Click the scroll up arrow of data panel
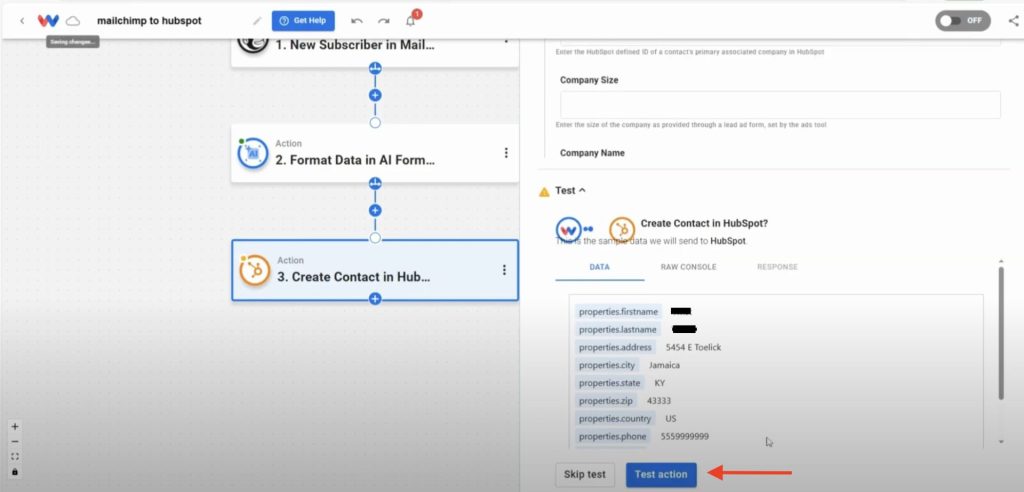The width and height of the screenshot is (1024, 492). point(1001,261)
